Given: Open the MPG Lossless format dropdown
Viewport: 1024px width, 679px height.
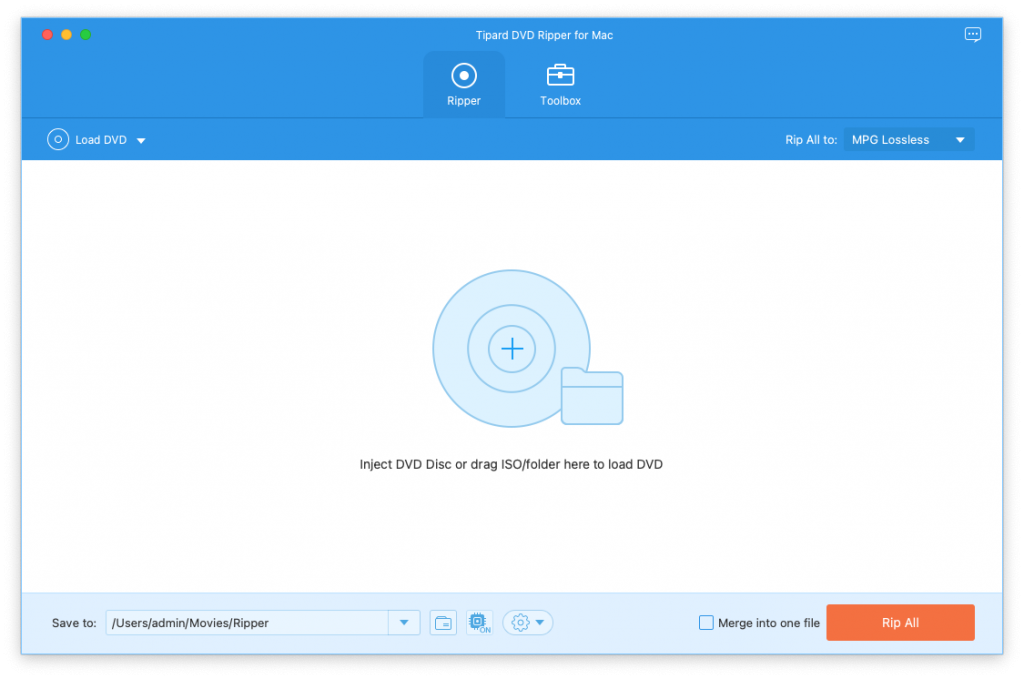Looking at the screenshot, I should [908, 140].
